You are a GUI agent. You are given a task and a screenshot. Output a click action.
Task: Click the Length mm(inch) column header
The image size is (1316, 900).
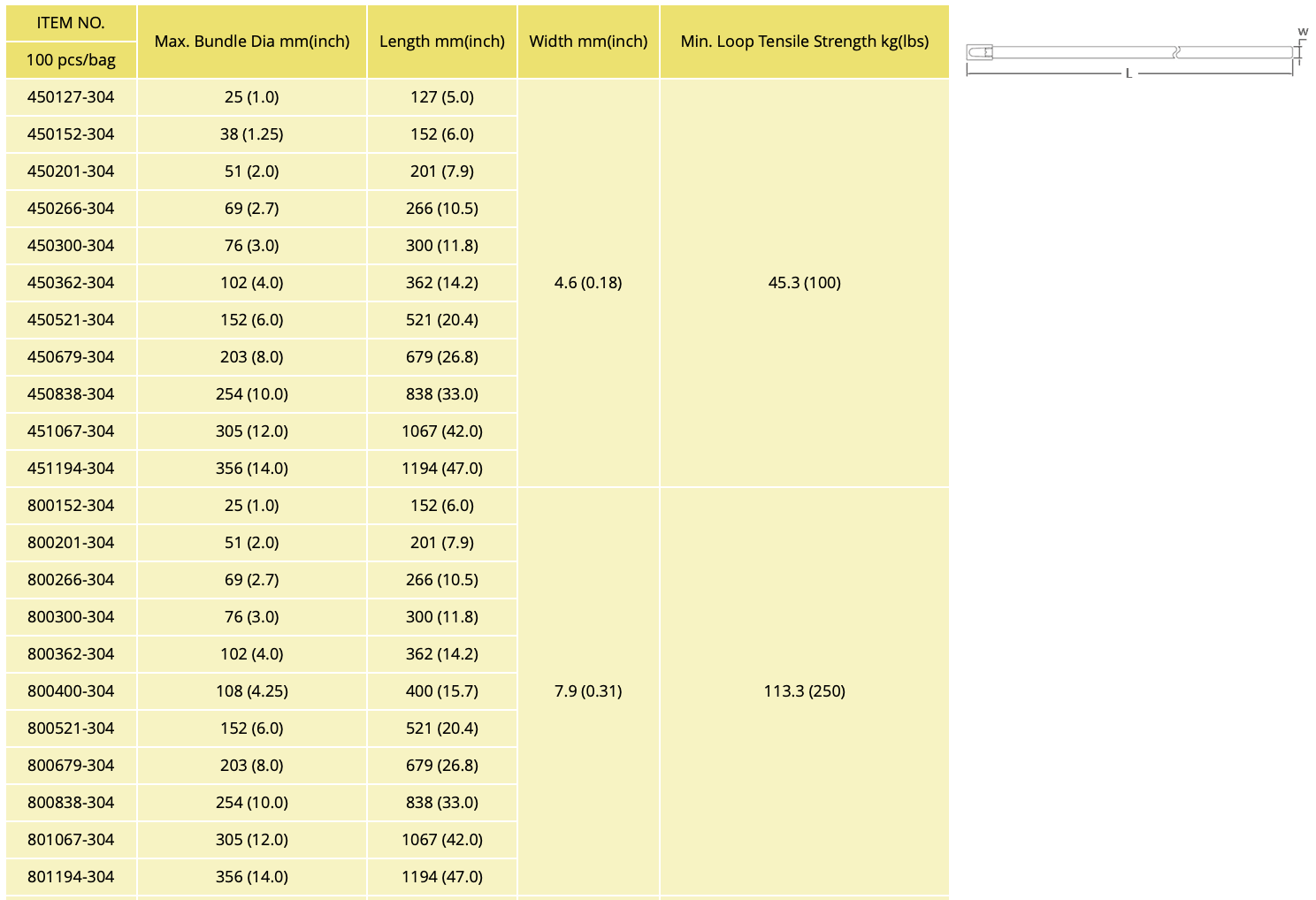pos(442,42)
